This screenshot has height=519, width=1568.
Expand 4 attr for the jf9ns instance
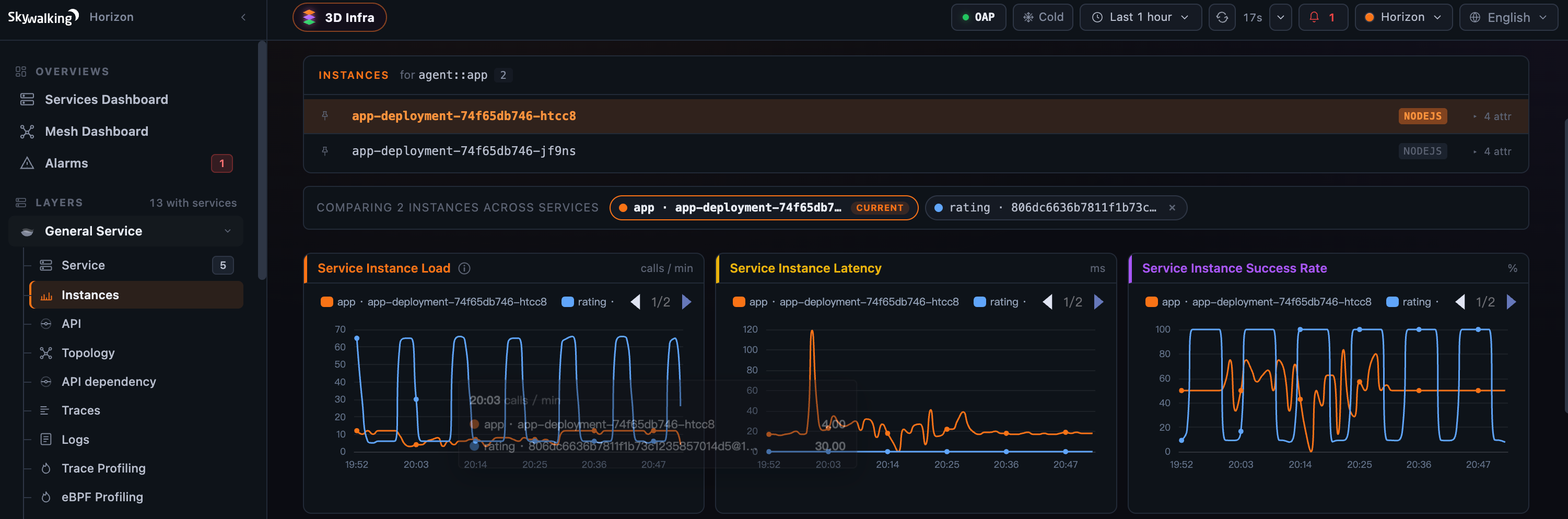point(1492,151)
